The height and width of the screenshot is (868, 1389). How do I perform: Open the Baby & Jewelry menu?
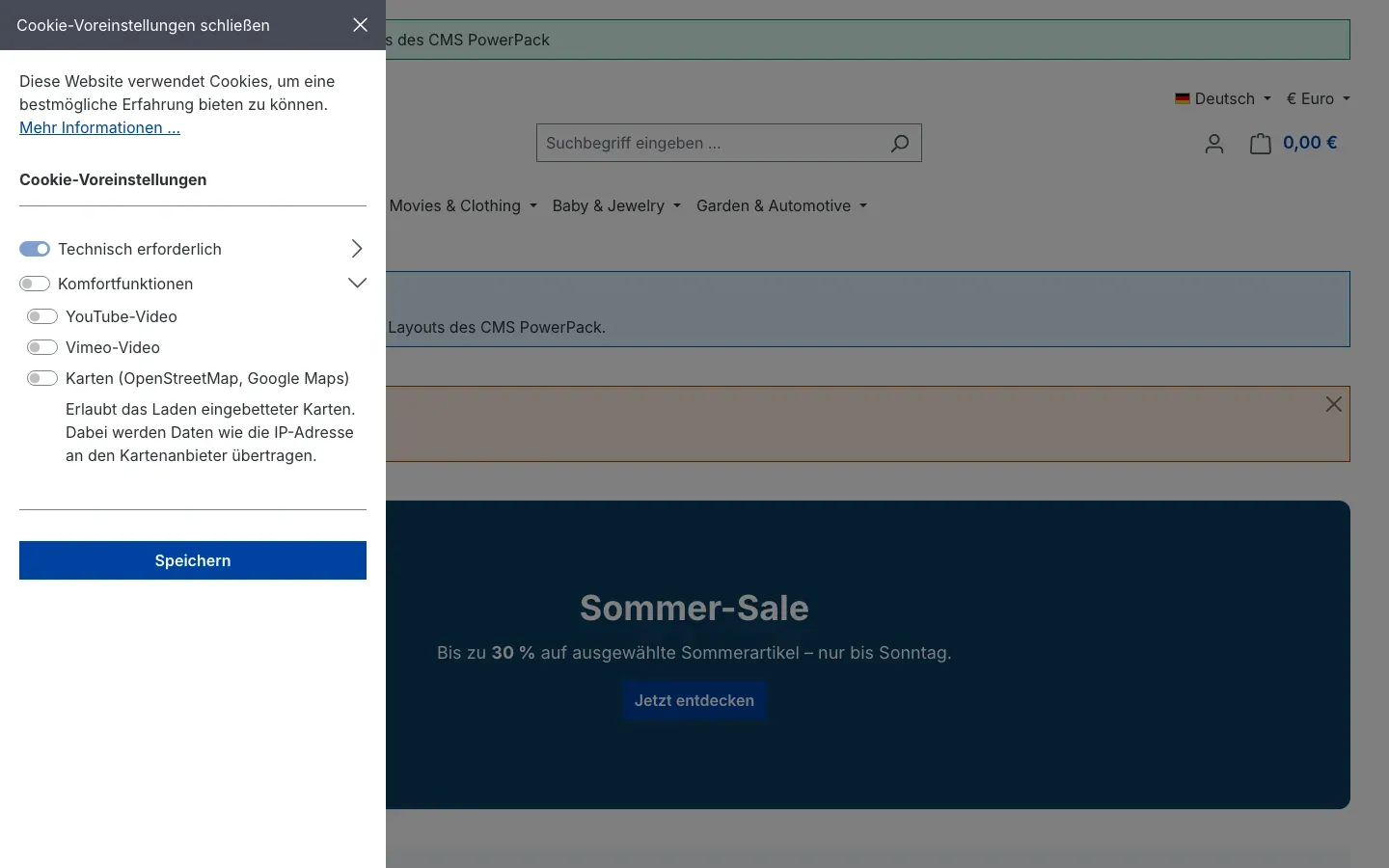616,205
